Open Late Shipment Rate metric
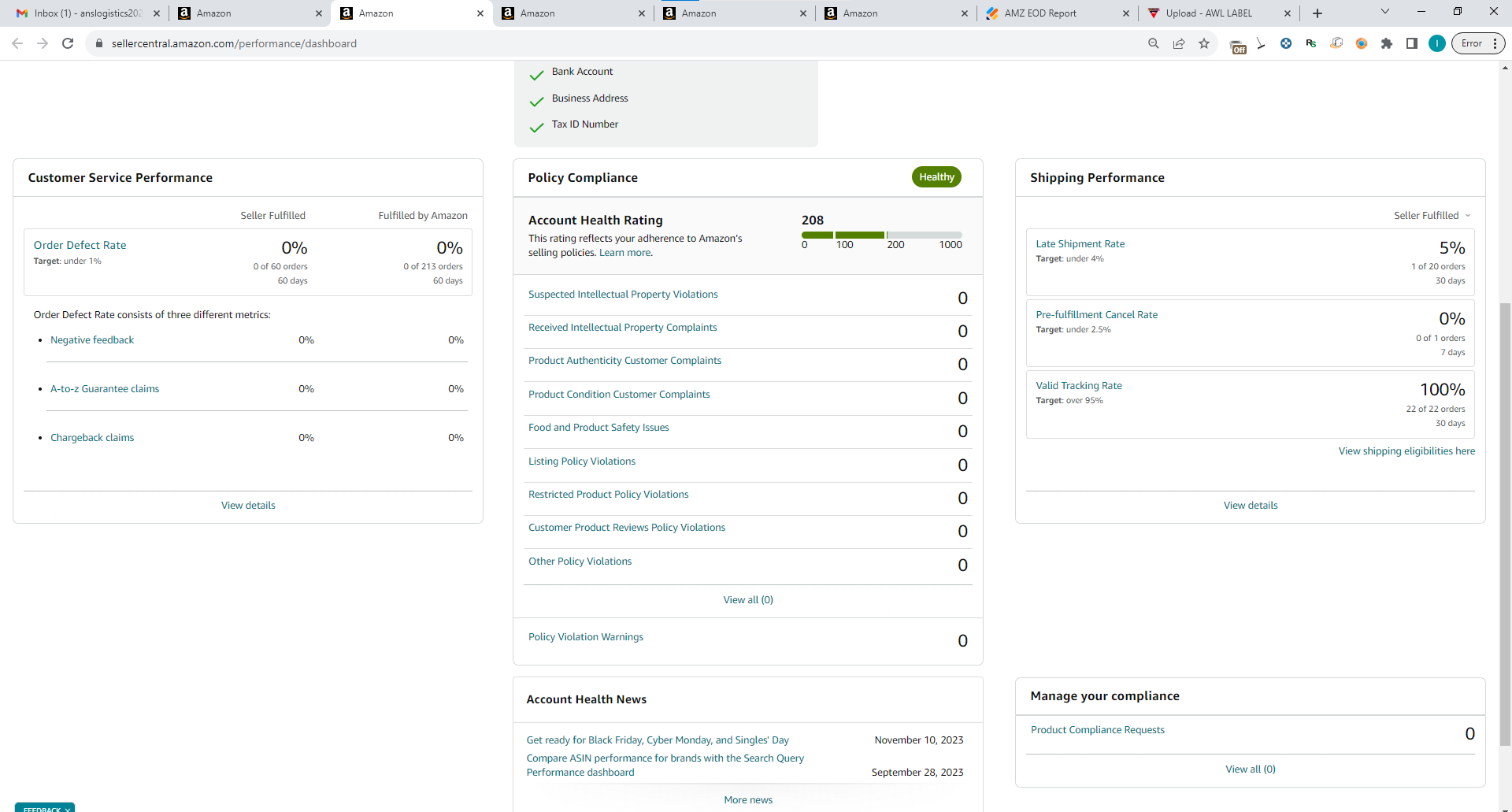Screen dimensions: 1512x812 (1080, 244)
